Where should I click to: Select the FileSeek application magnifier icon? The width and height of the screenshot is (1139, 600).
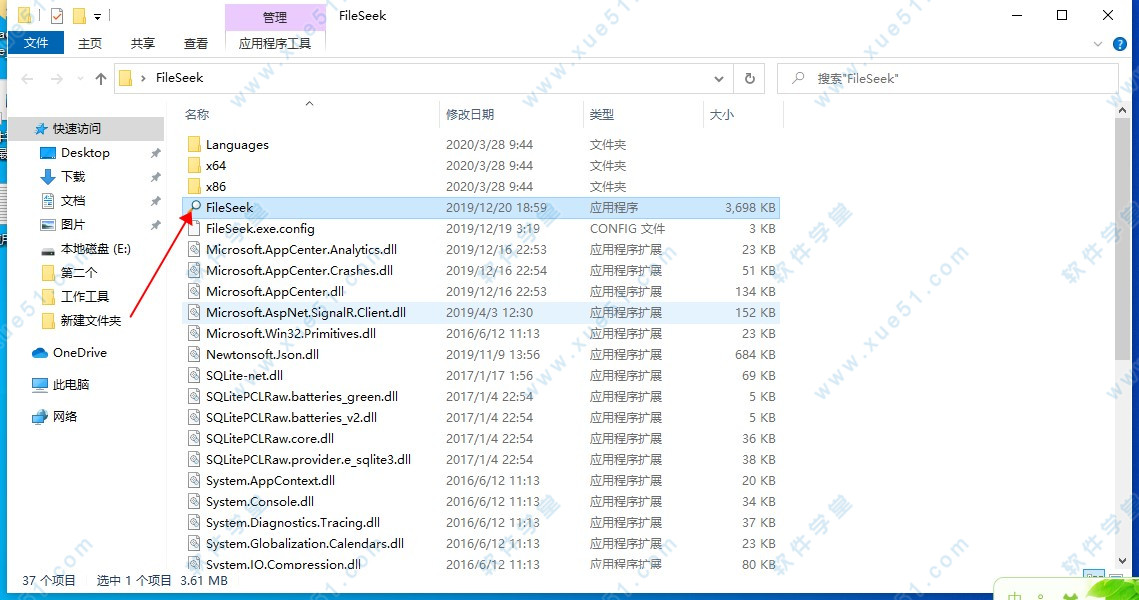pos(196,207)
